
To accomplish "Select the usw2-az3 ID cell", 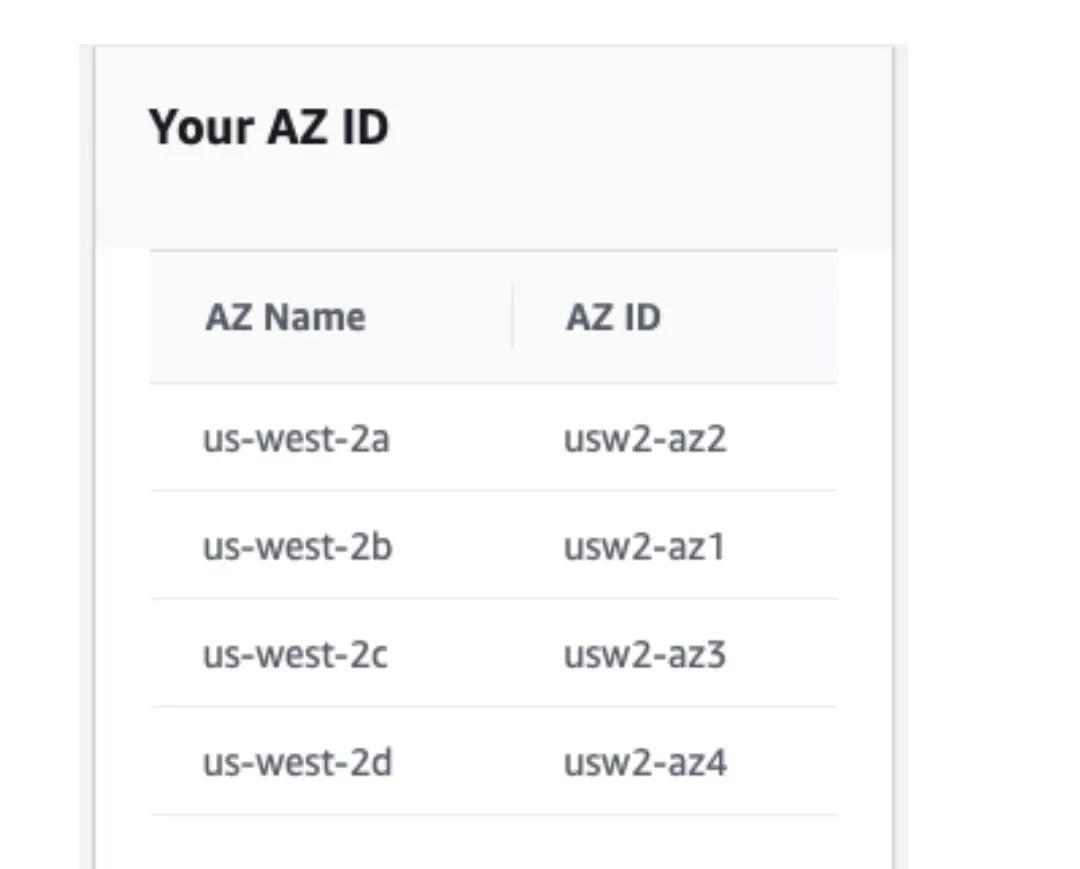I will [645, 655].
